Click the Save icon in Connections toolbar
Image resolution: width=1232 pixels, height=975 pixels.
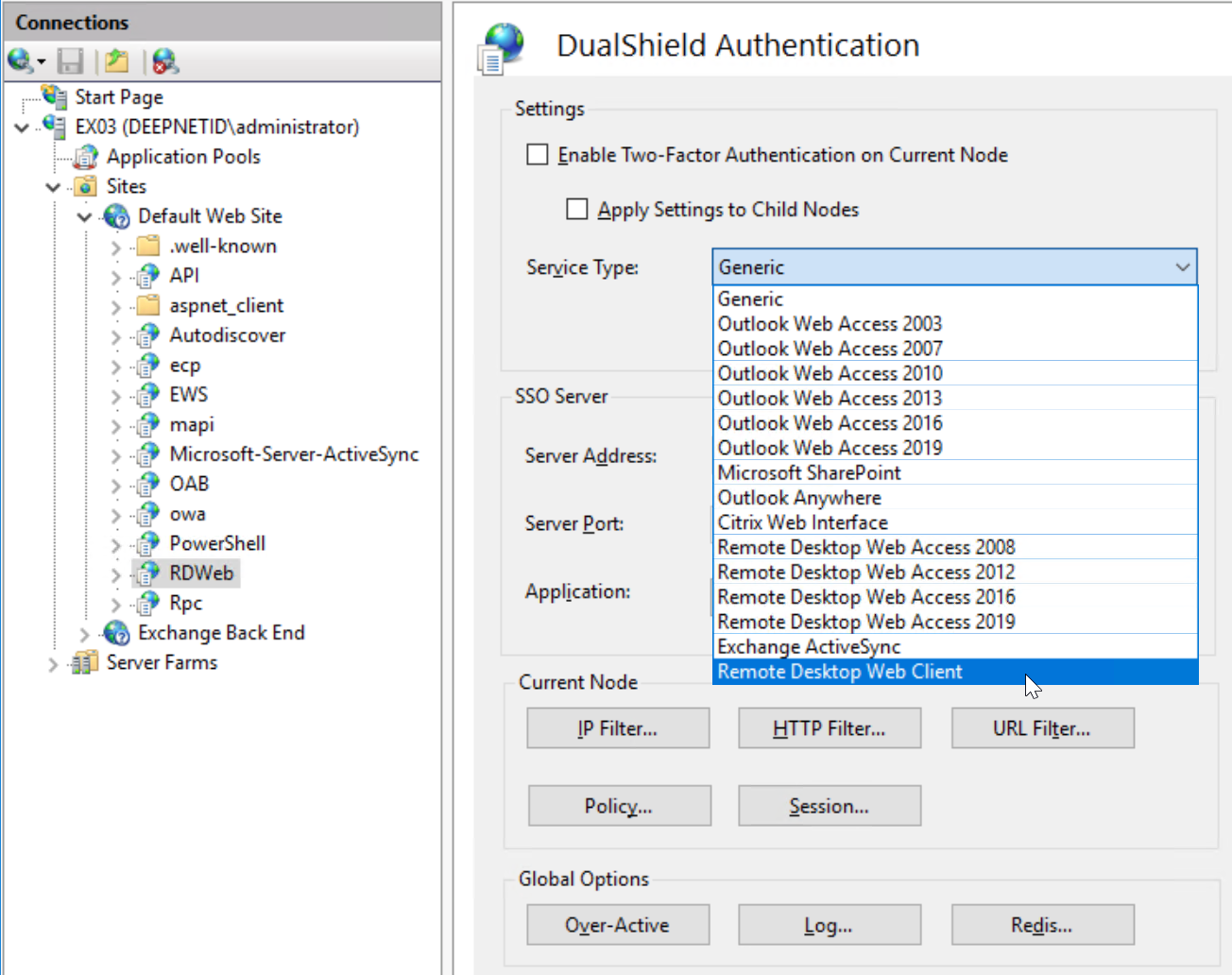pos(71,61)
